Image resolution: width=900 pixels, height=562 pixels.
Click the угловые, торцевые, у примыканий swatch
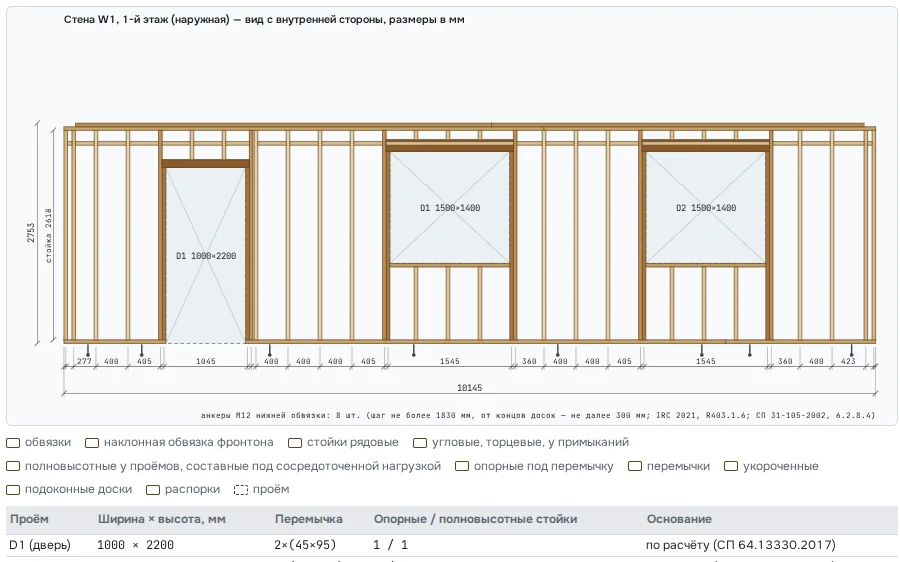point(420,443)
